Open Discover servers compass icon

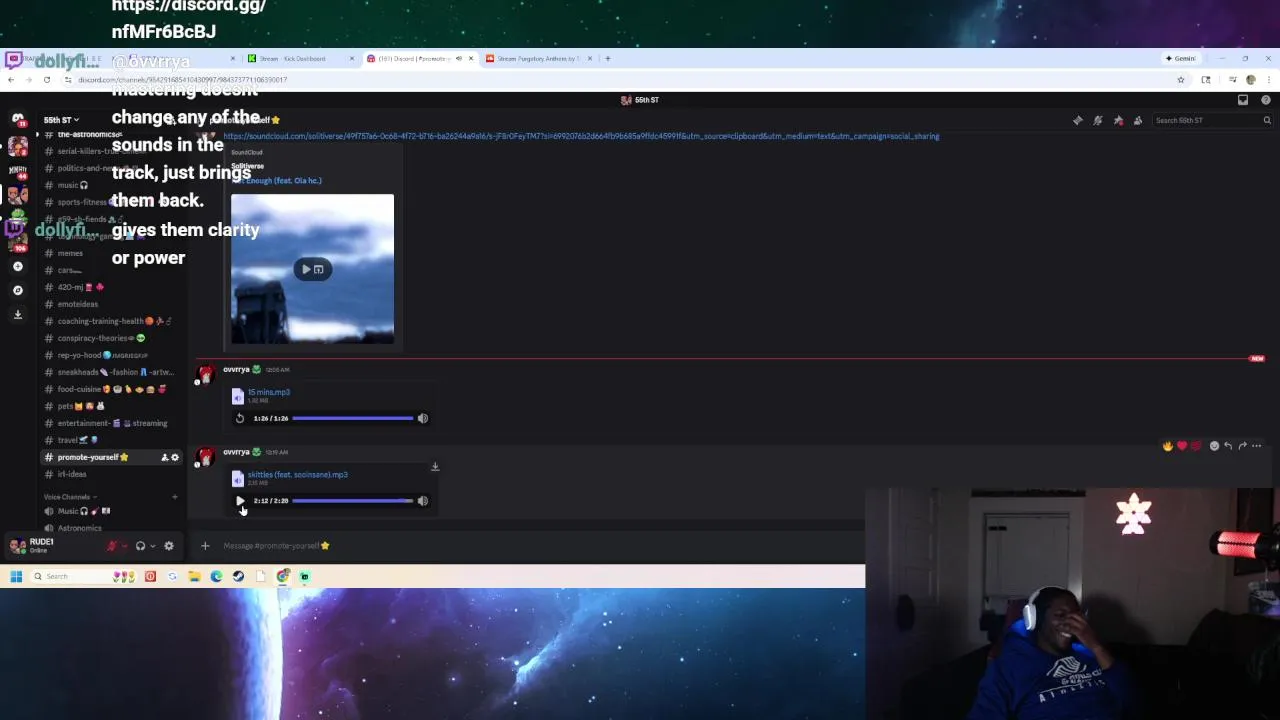pos(18,290)
